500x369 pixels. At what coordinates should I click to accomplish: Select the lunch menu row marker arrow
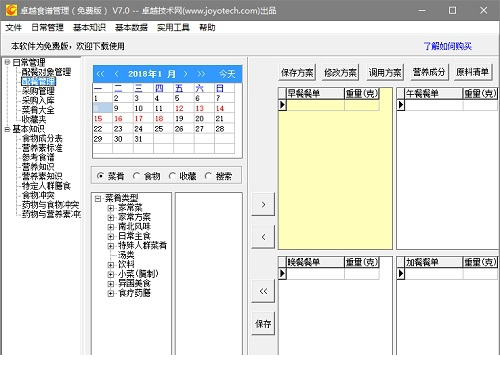pos(401,105)
